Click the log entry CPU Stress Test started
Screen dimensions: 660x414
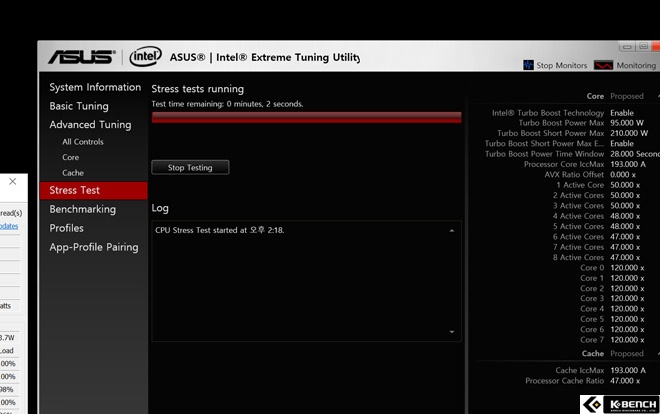[x=219, y=230]
